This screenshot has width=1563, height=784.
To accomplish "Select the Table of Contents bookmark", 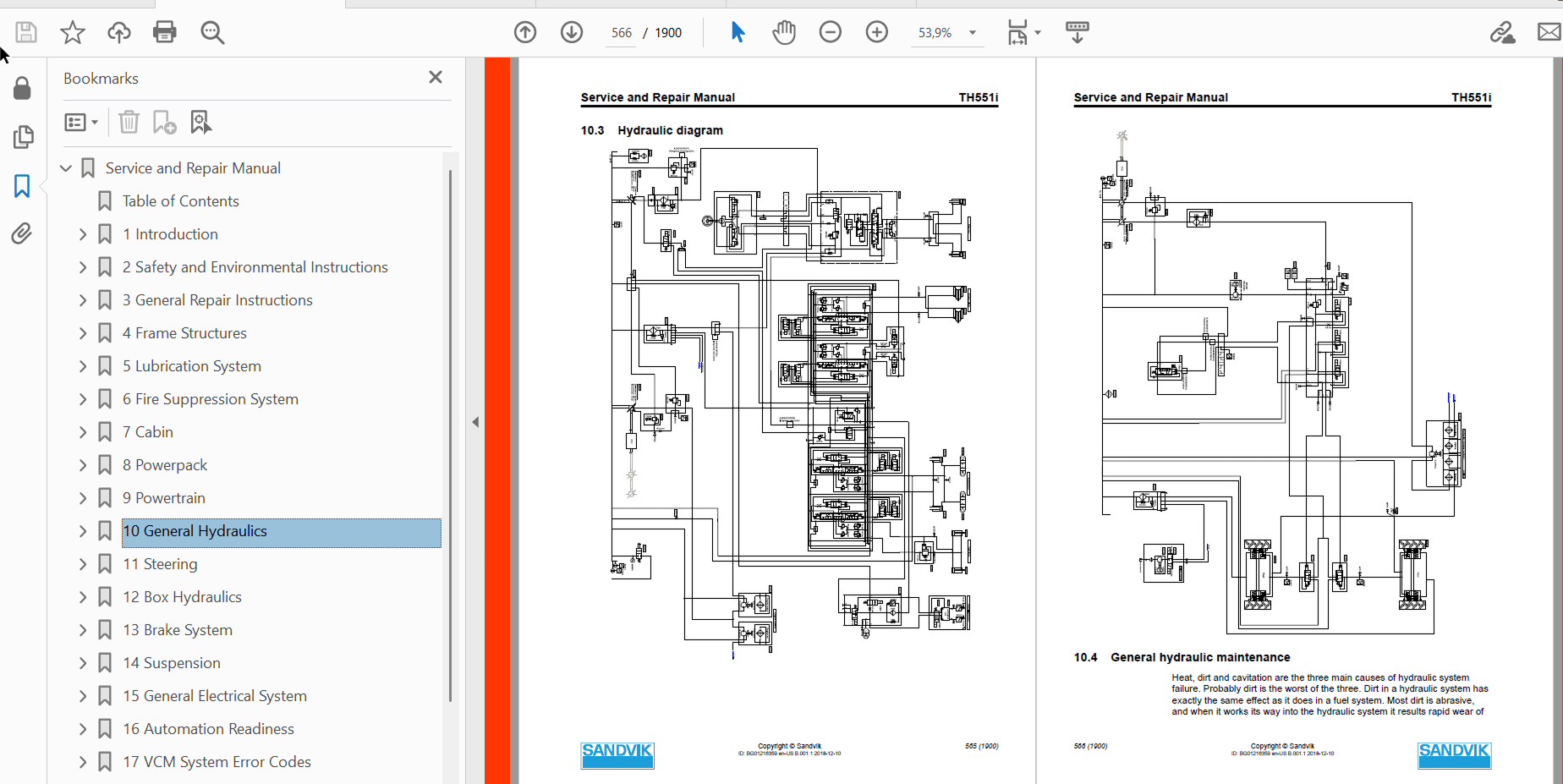I will [x=180, y=201].
